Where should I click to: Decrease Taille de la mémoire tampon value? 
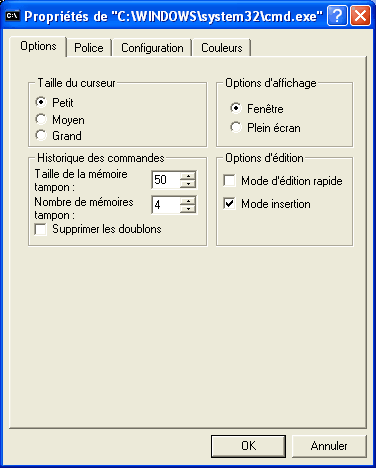[x=188, y=184]
